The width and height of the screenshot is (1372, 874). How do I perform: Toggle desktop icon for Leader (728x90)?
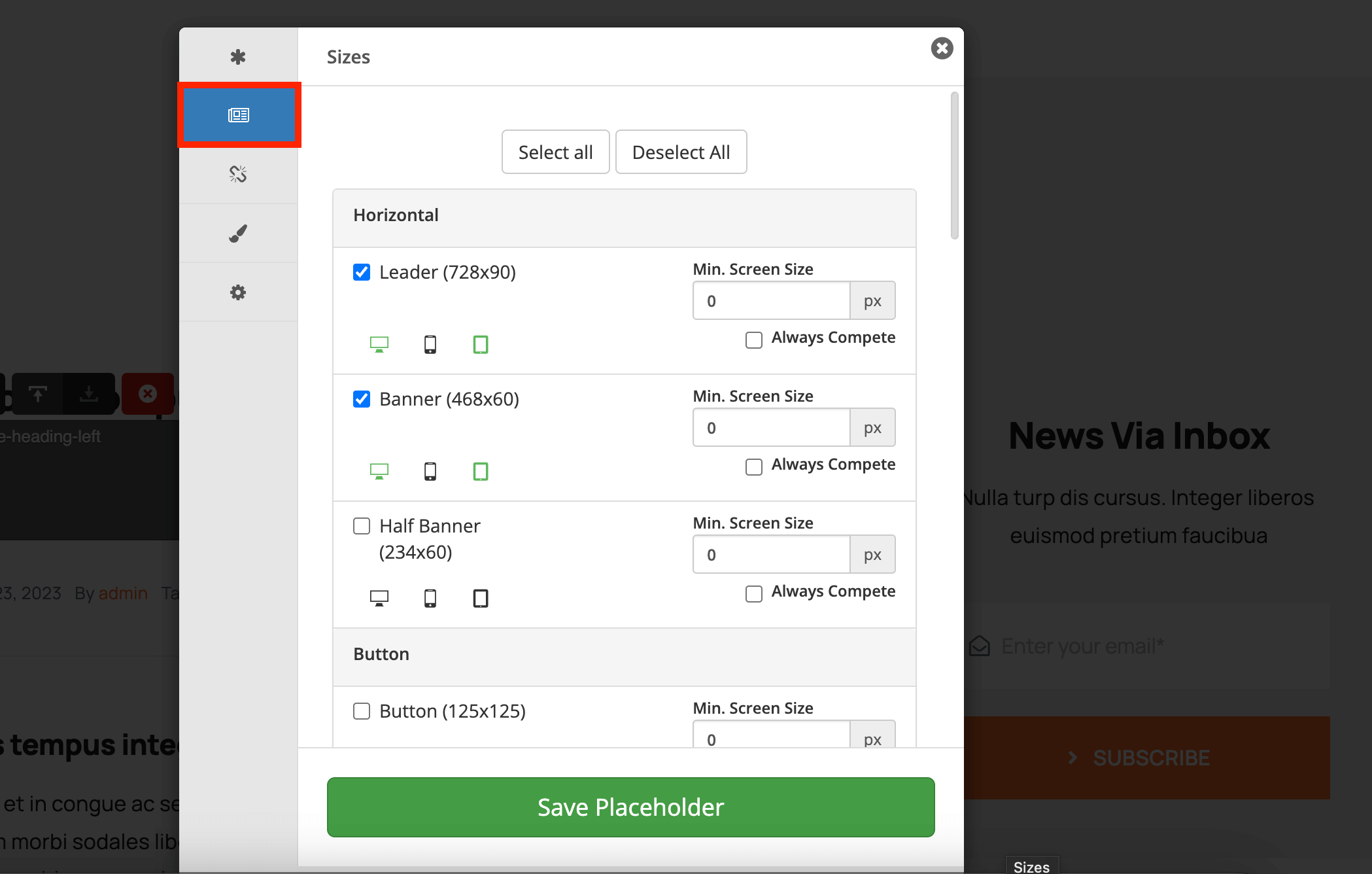(379, 344)
